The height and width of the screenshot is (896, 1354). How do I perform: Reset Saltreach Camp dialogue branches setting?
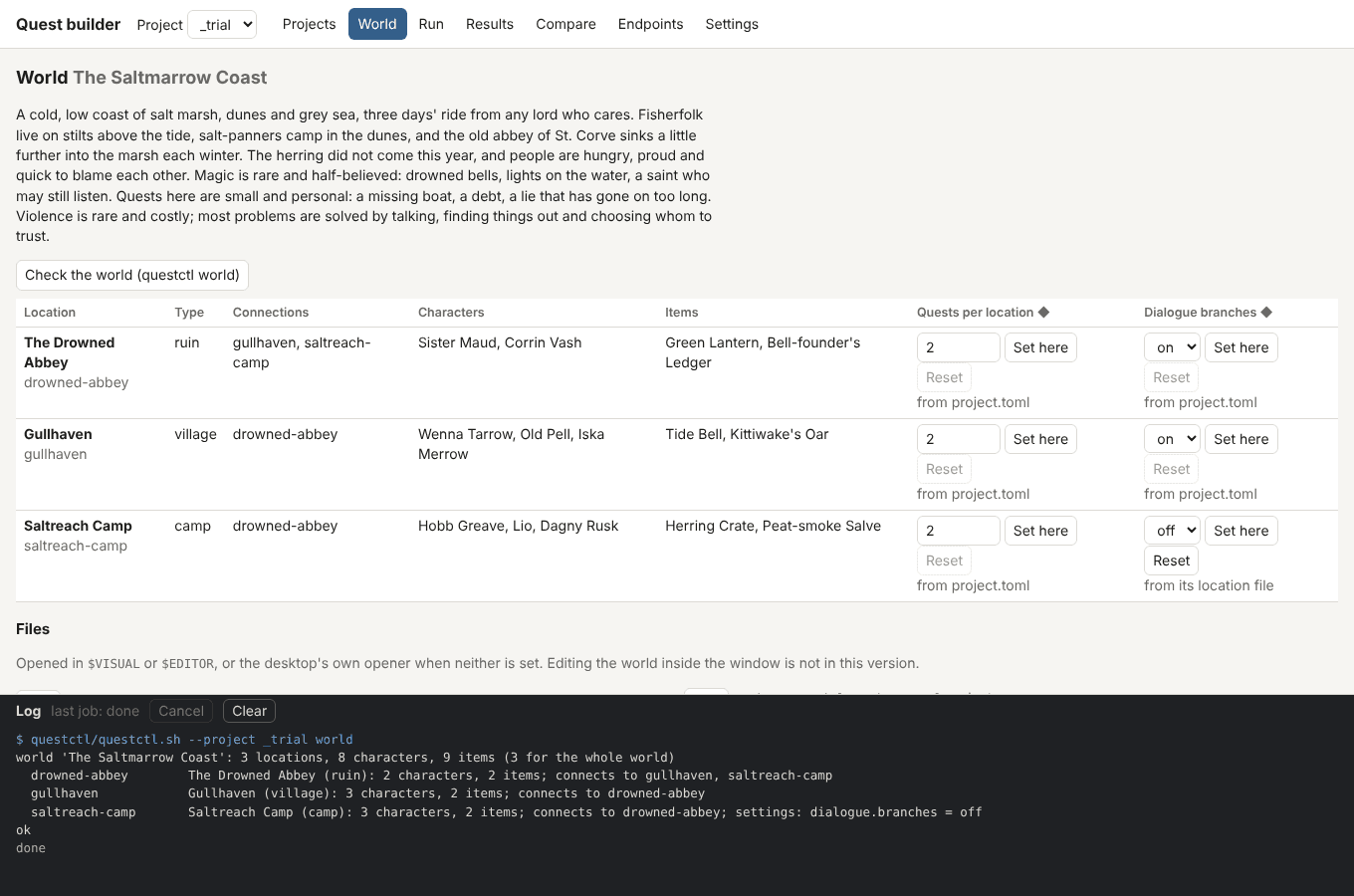[1171, 560]
